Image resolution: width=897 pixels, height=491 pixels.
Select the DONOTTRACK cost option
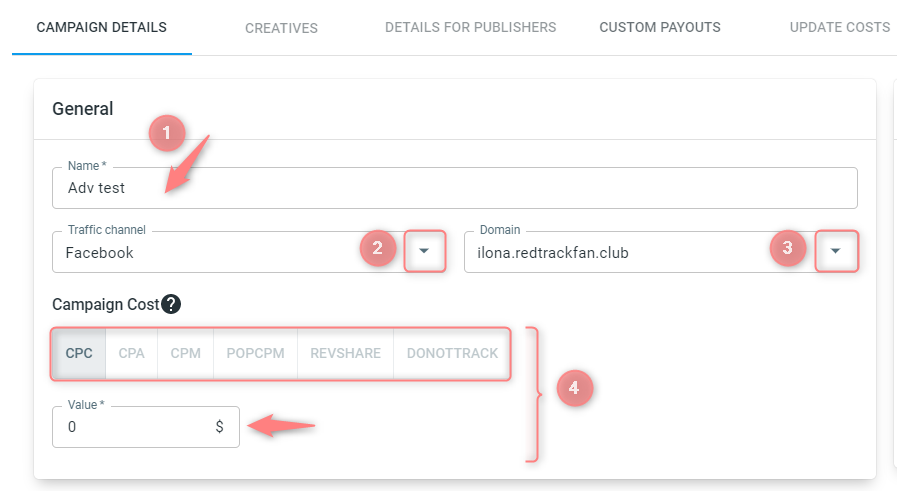pyautogui.click(x=452, y=354)
